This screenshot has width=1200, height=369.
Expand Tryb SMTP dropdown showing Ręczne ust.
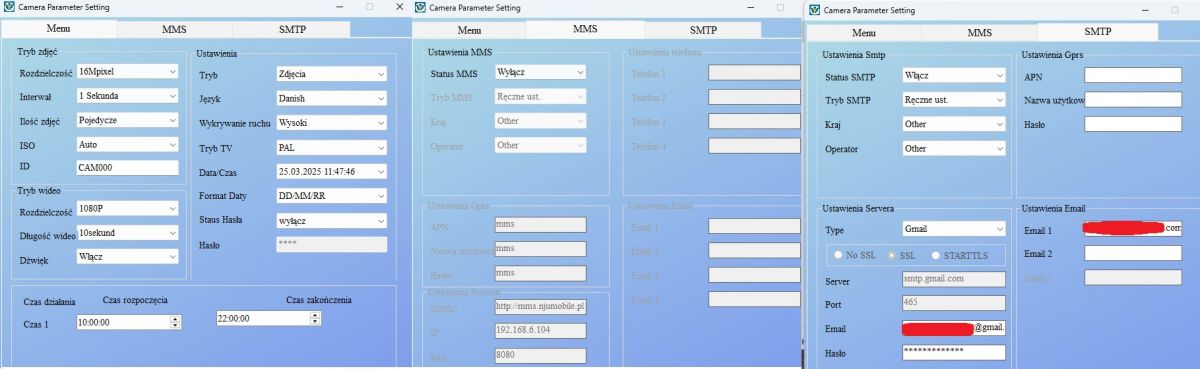(x=954, y=100)
